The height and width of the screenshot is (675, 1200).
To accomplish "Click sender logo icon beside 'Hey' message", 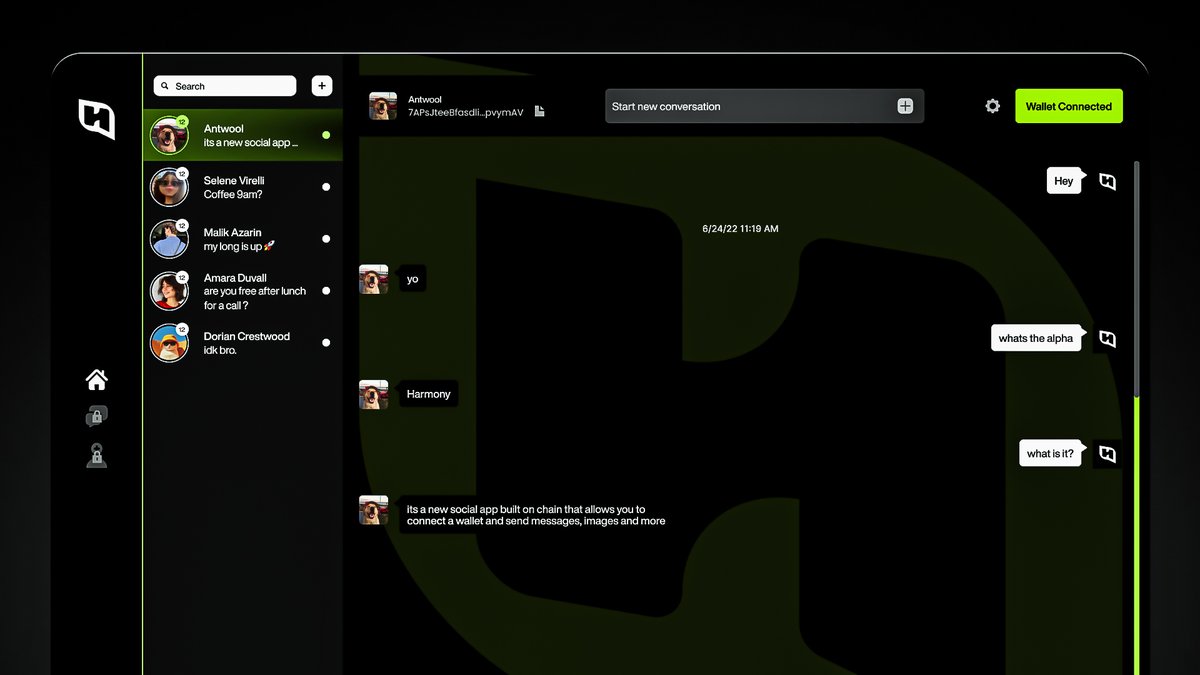I will tap(1107, 182).
